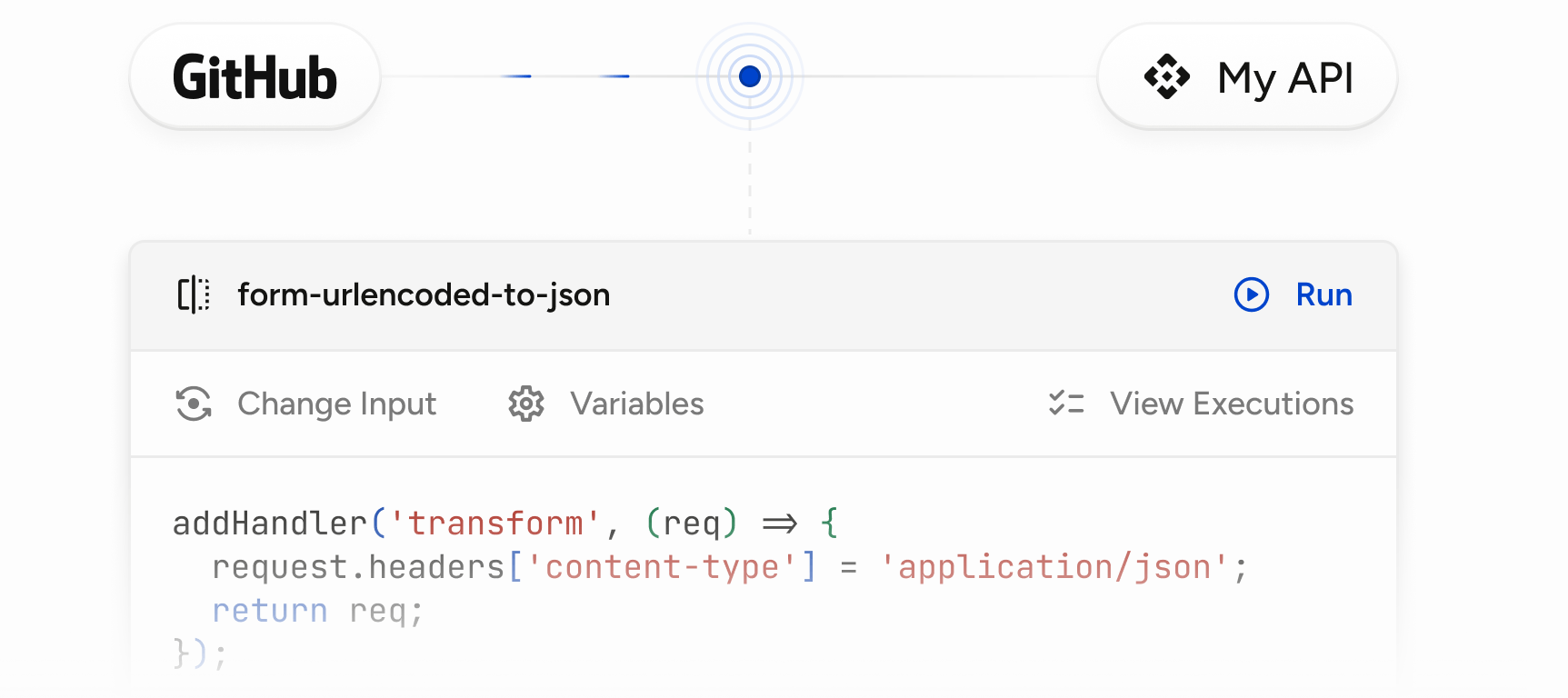Click the Run text link

pos(1323,295)
